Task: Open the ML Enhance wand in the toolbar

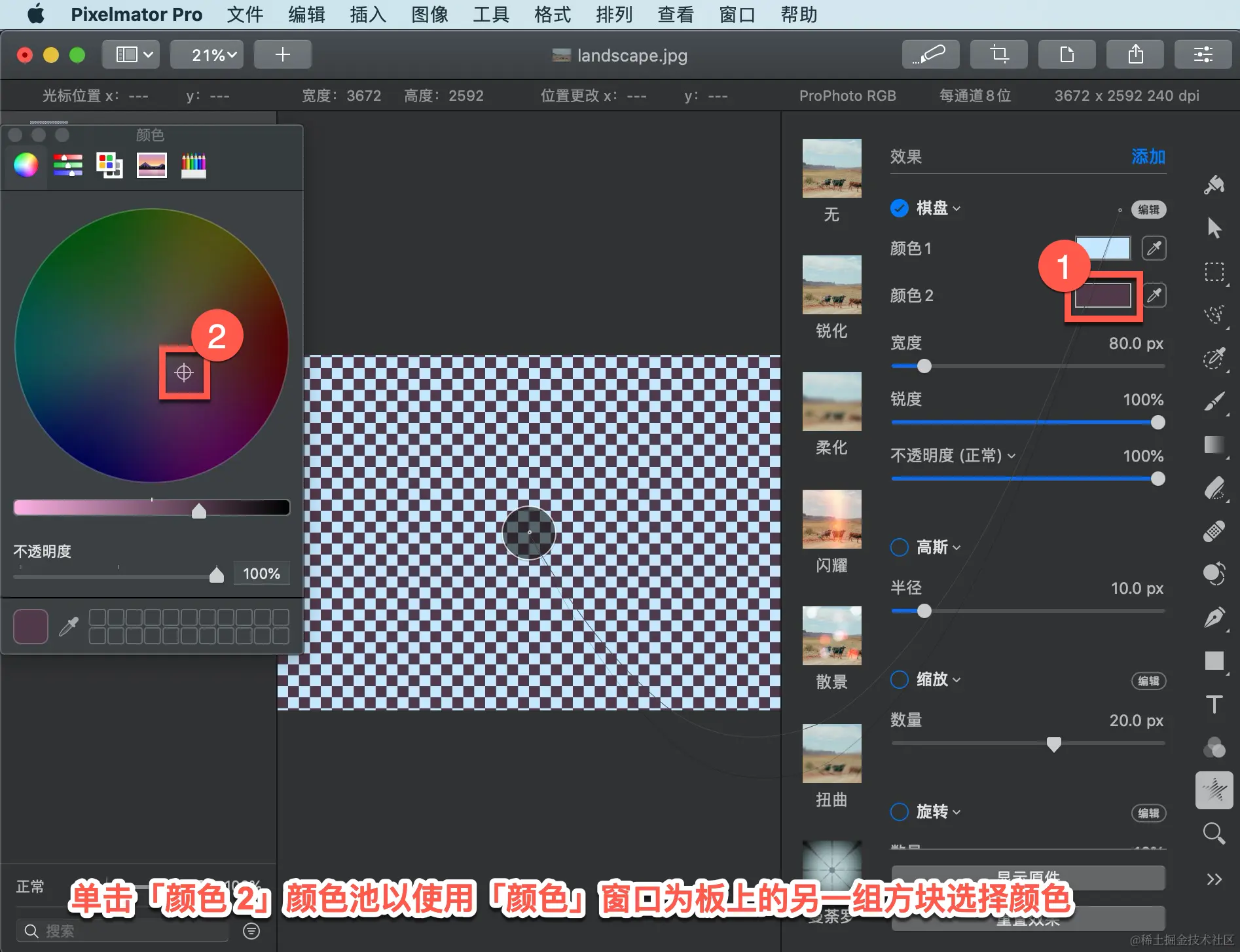Action: [930, 54]
